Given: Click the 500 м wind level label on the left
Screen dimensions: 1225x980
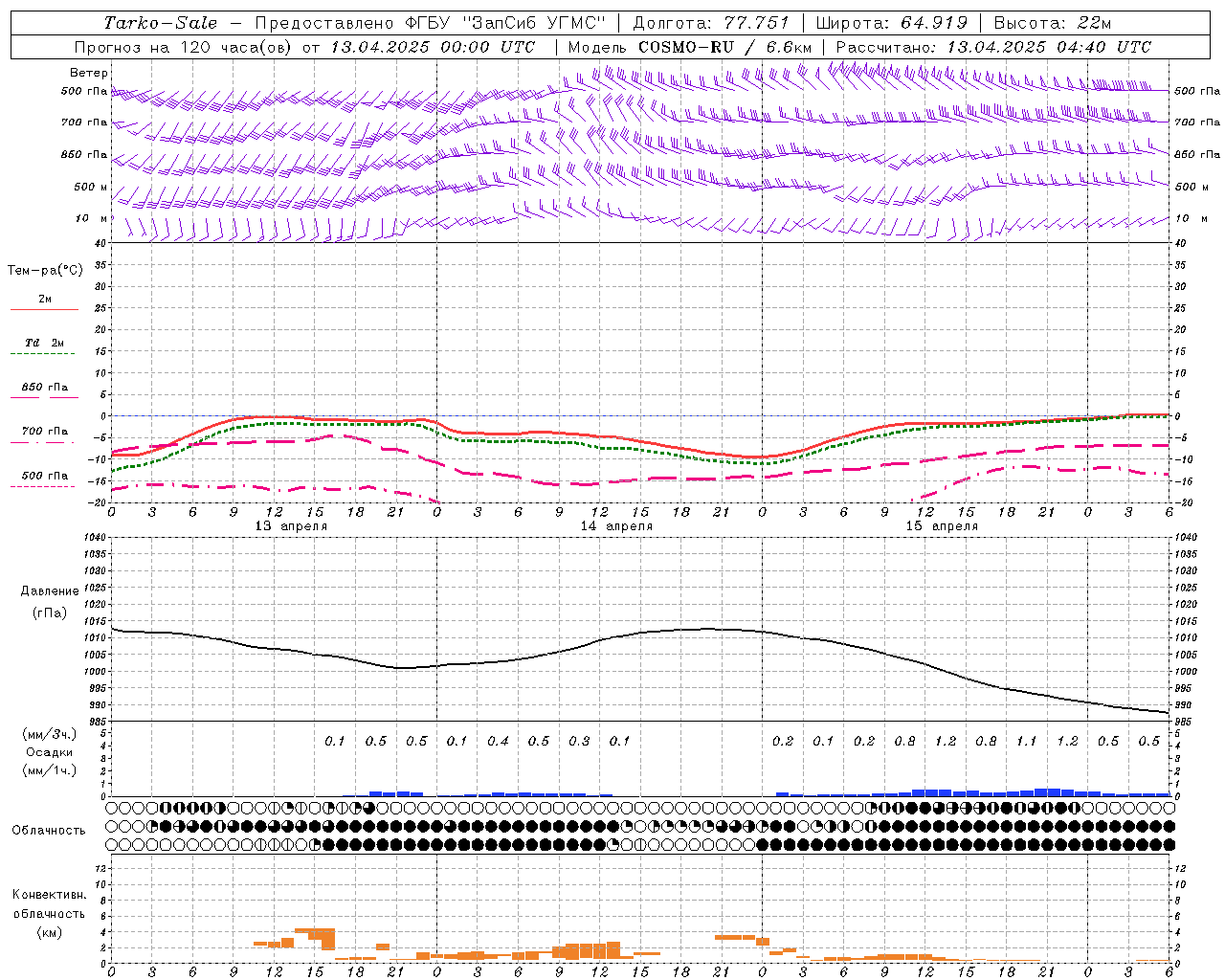Looking at the screenshot, I should coord(91,187).
